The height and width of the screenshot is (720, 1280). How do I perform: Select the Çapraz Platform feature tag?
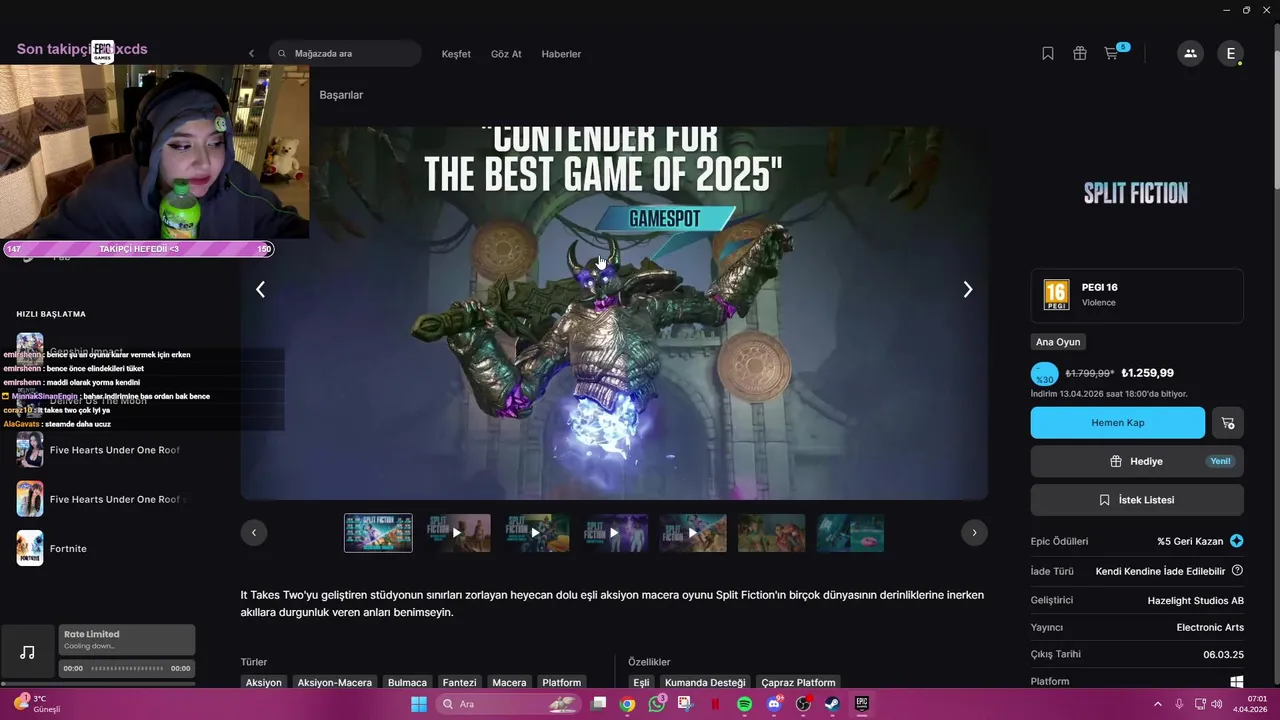pos(798,682)
